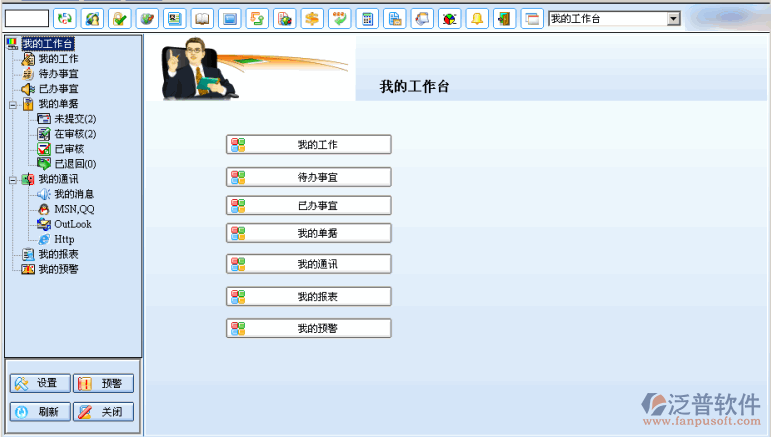Image resolution: width=771 pixels, height=437 pixels.
Task: Click the yellow bell alert icon
Action: click(477, 19)
